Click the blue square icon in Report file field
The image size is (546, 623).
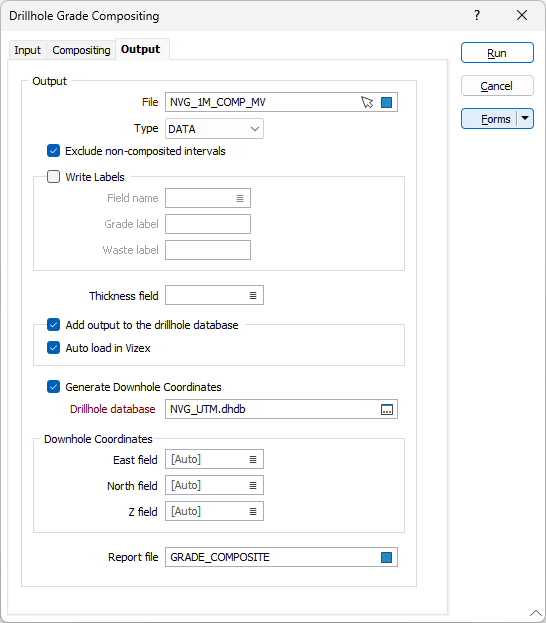click(386, 557)
